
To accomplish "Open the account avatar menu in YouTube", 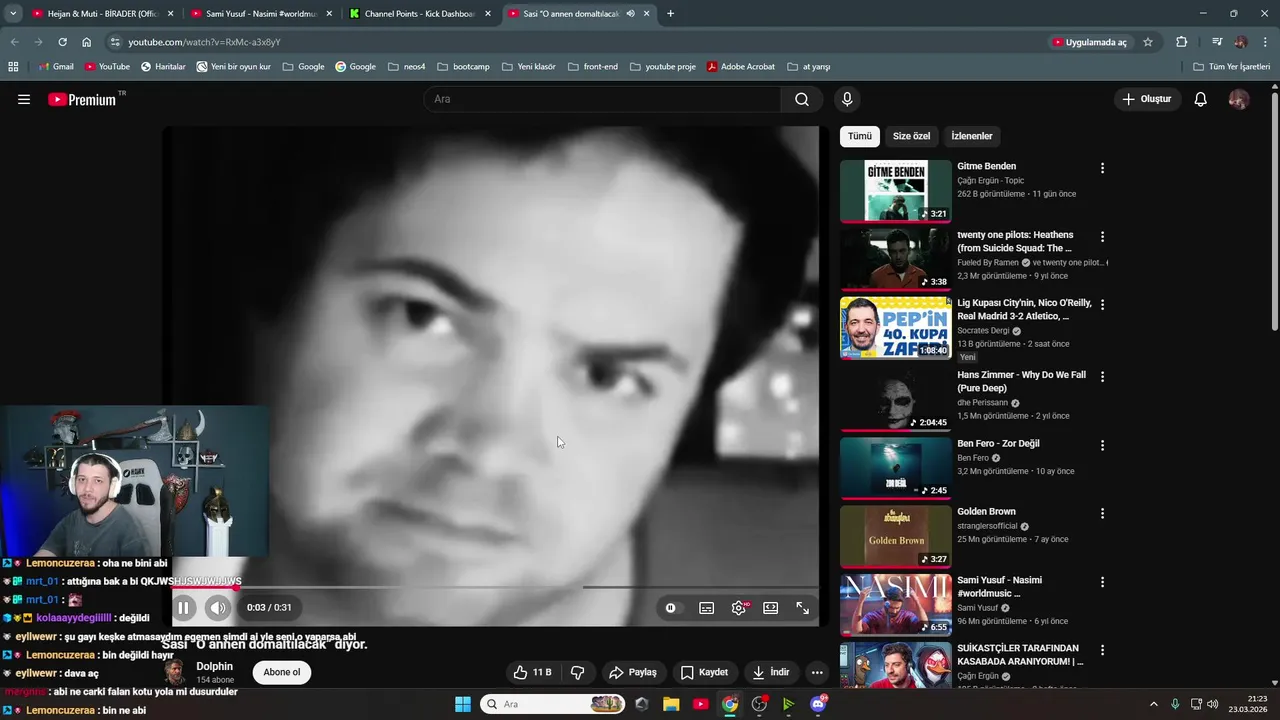I will (x=1239, y=99).
